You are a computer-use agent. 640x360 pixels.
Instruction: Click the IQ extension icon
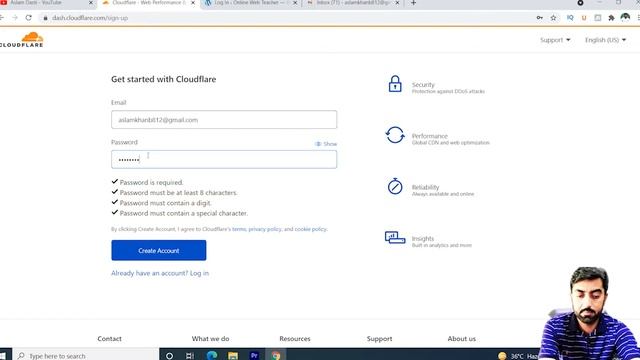pyautogui.click(x=570, y=18)
